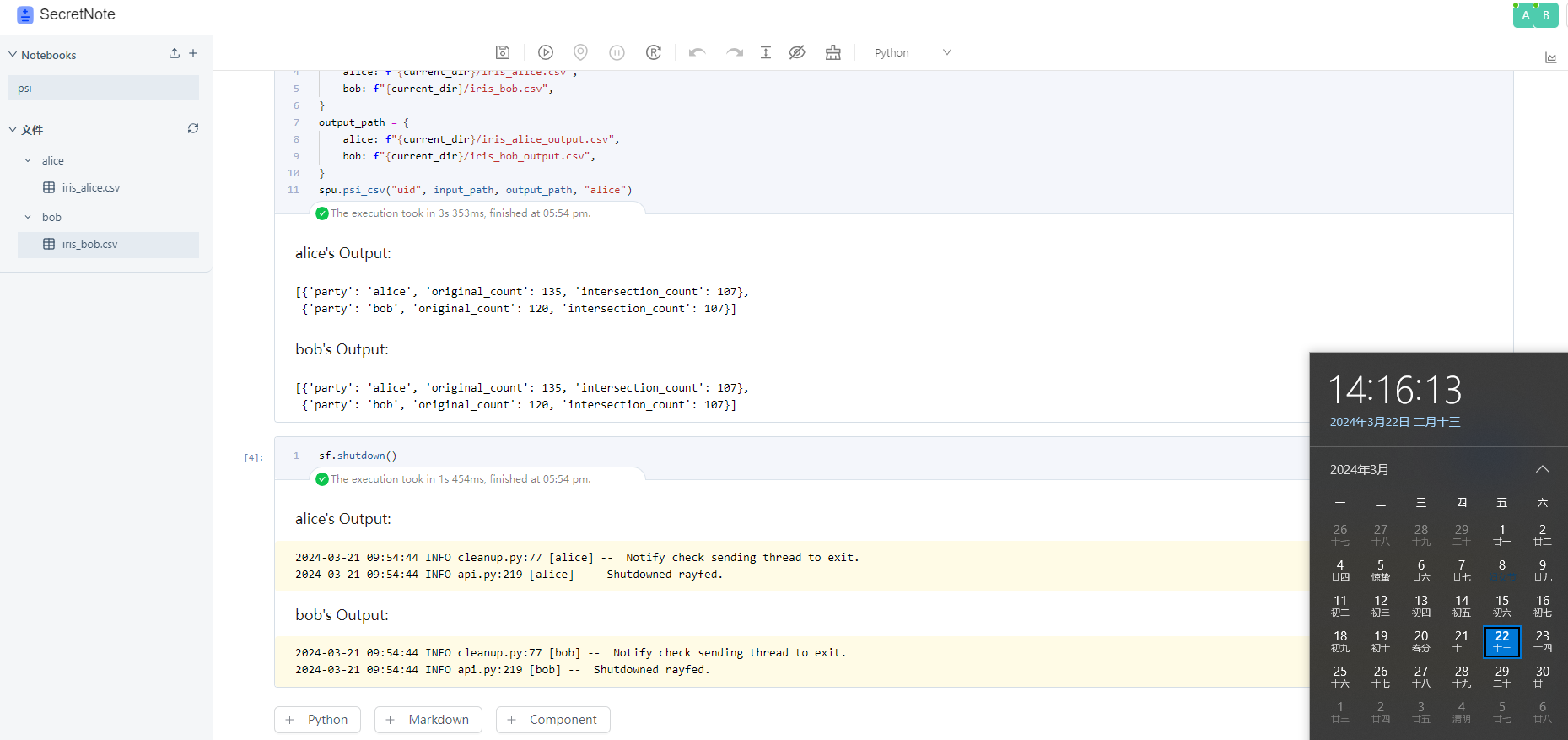Add a new Markdown cell
The image size is (1568, 740).
428,720
